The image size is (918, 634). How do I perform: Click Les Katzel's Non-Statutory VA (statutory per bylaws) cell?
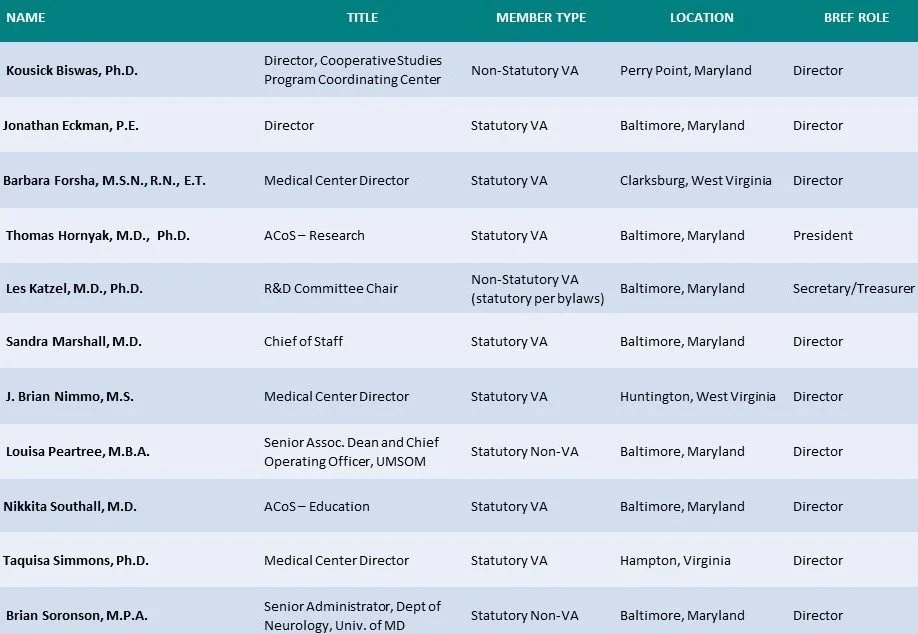(537, 289)
